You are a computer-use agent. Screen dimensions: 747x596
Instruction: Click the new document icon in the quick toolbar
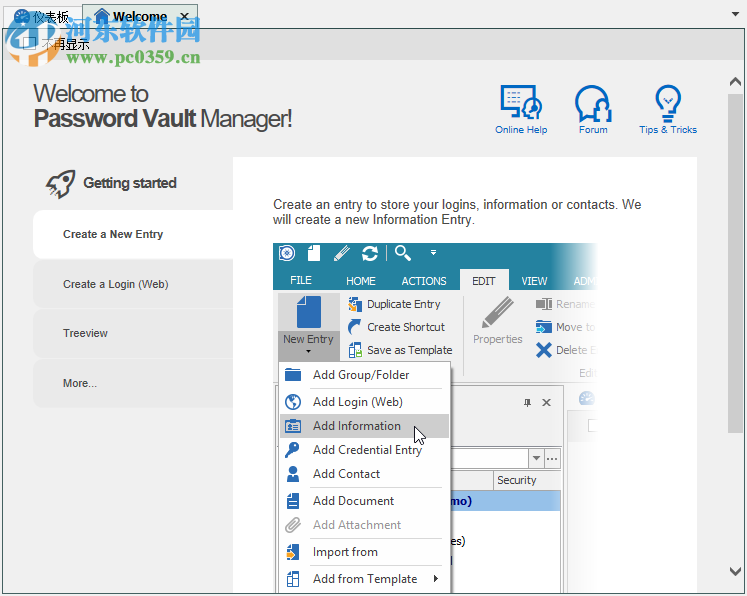[314, 253]
